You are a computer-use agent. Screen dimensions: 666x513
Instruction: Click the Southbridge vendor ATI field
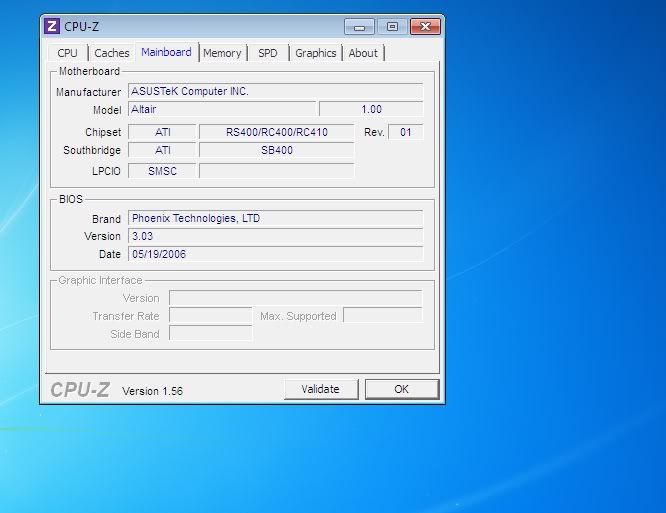162,150
